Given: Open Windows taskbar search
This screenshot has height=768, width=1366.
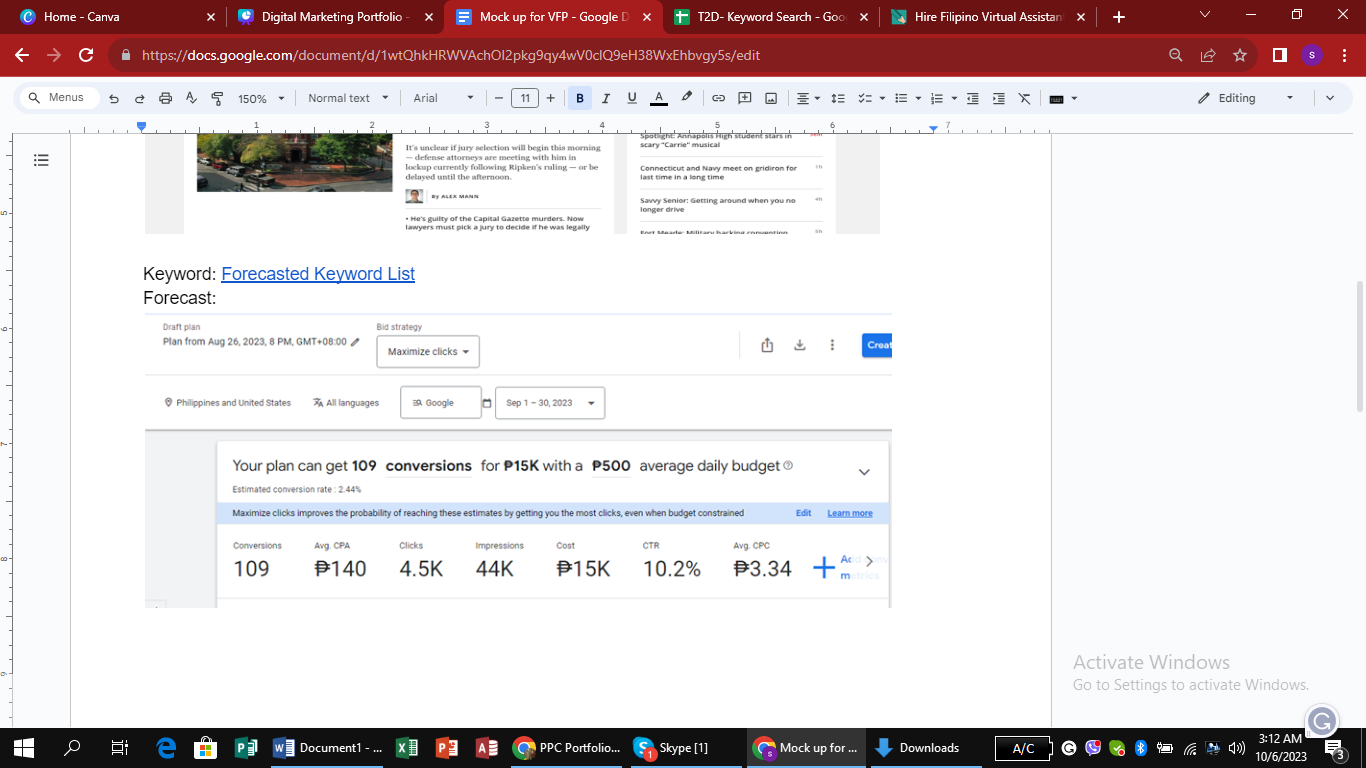Looking at the screenshot, I should coord(72,748).
